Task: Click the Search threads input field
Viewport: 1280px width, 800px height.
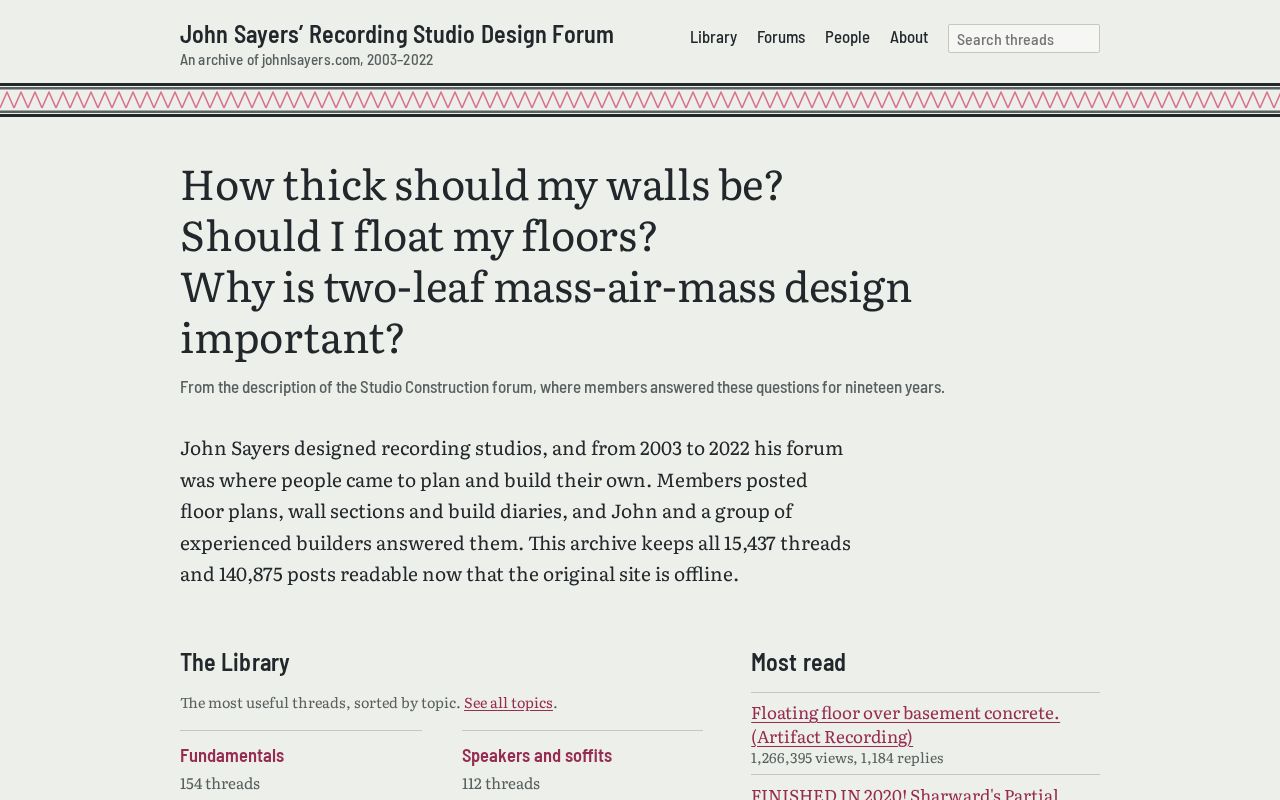Action: pyautogui.click(x=1024, y=39)
